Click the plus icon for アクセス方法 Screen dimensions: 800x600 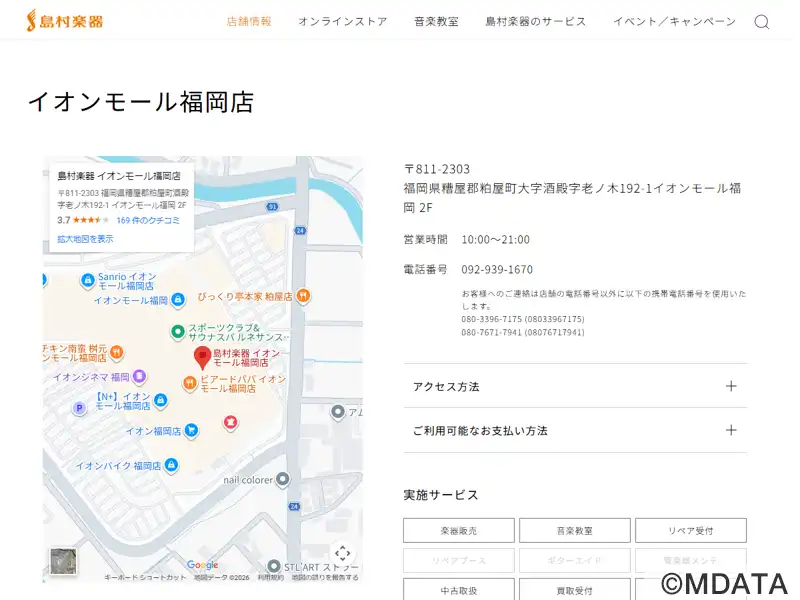pos(731,386)
